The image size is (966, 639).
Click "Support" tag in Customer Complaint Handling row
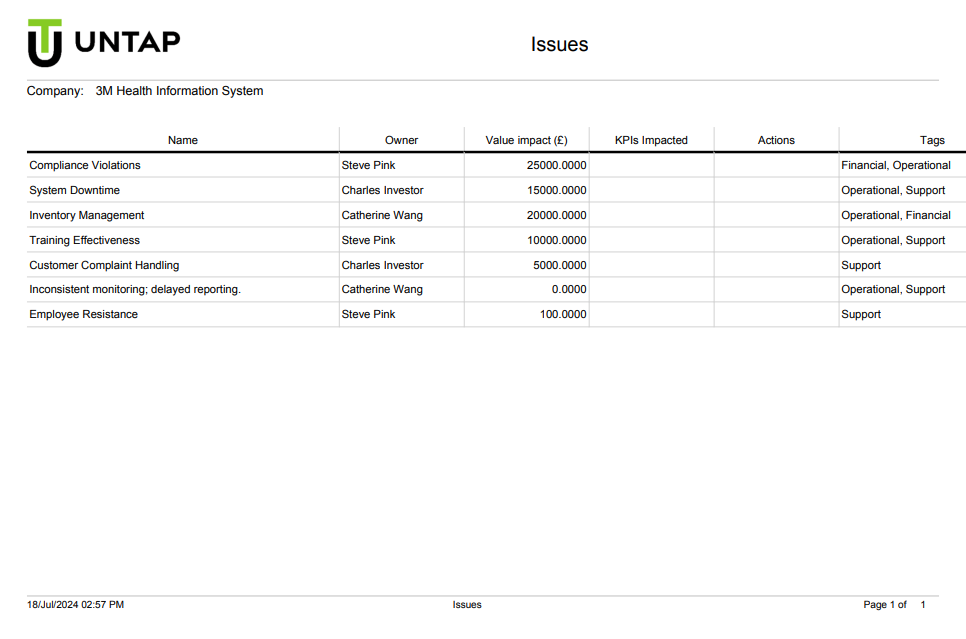click(861, 265)
